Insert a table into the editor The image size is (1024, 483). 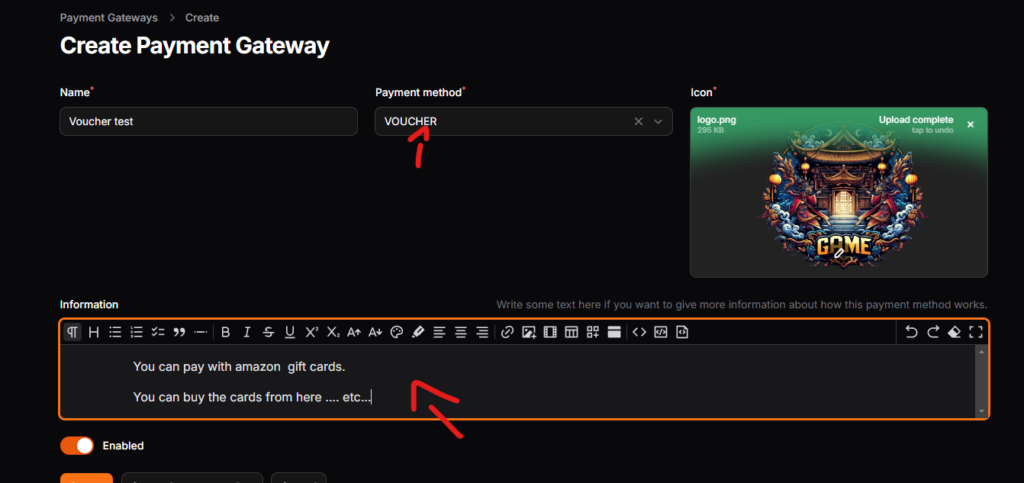(571, 332)
